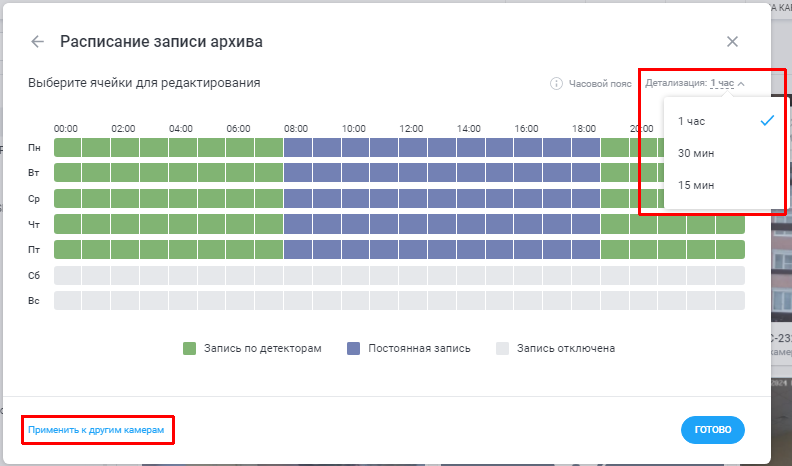Screen dimensions: 792x466
Task: Click the Ср row label
Action: pos(33,199)
